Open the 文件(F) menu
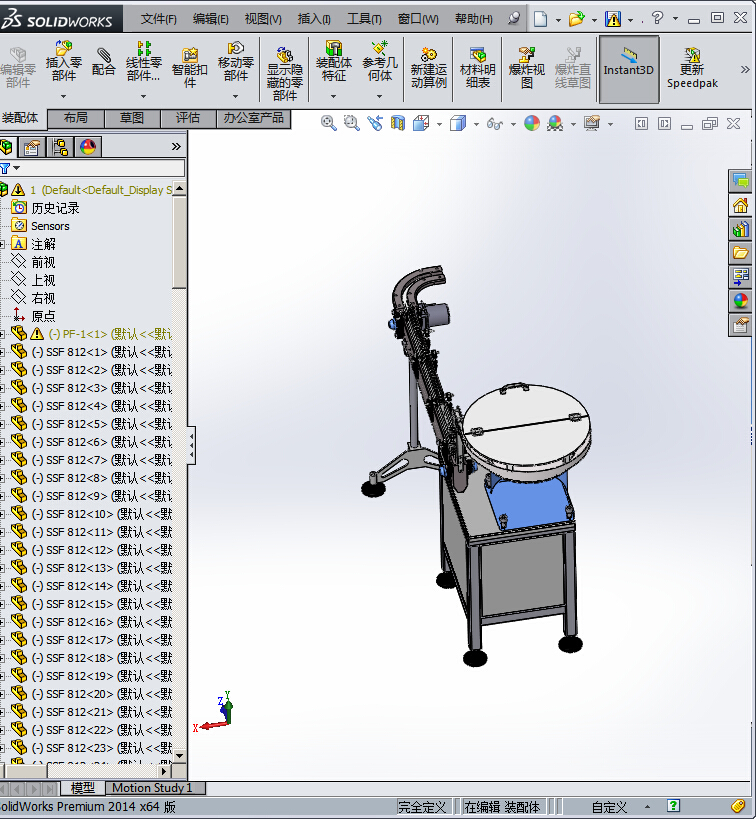The width and height of the screenshot is (756, 819). (x=158, y=19)
